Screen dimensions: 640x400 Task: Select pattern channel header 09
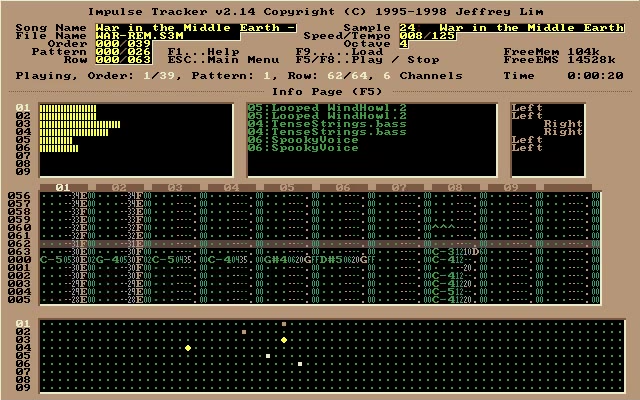[x=511, y=188]
